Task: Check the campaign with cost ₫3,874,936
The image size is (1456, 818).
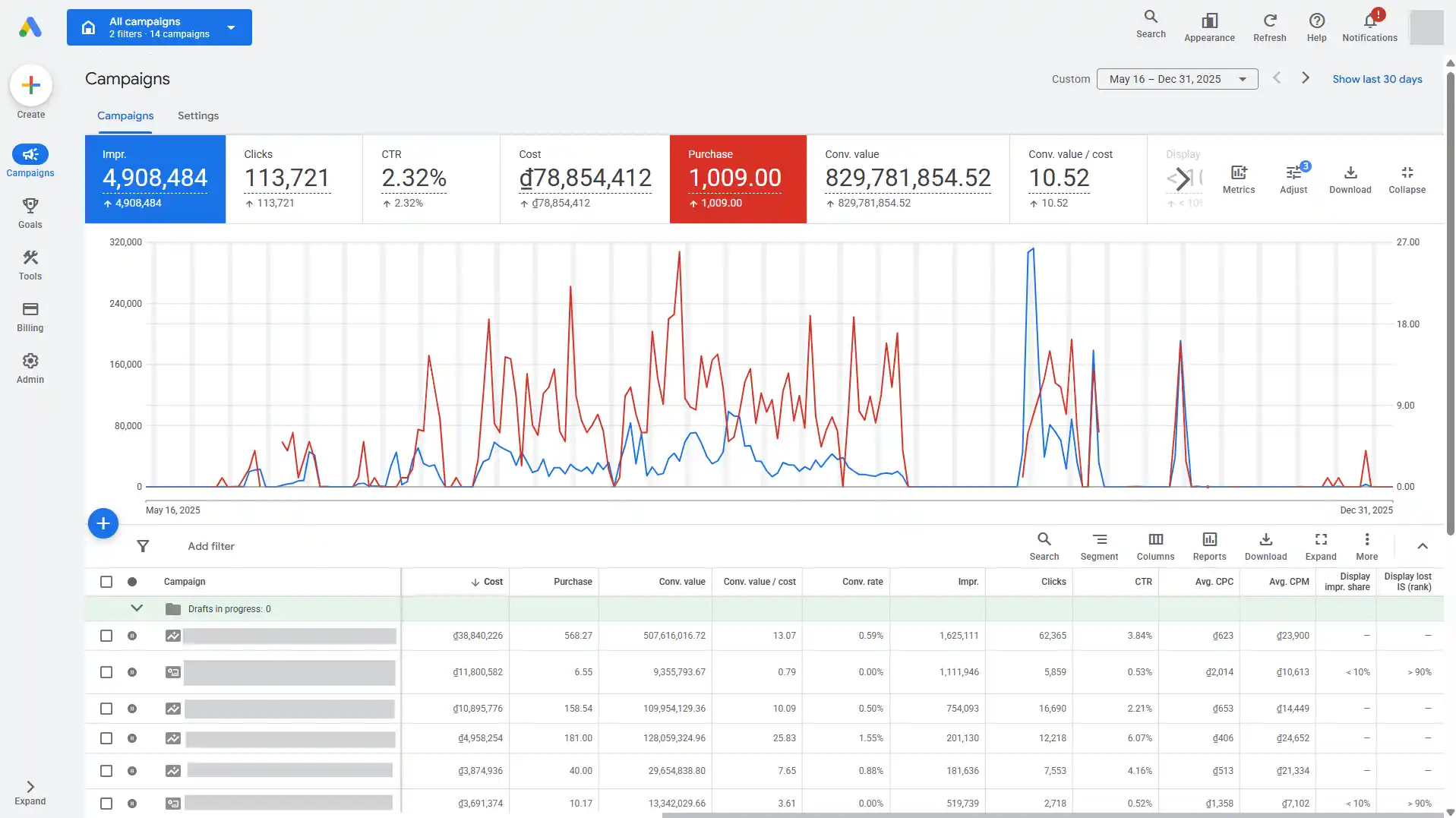Action: [106, 771]
